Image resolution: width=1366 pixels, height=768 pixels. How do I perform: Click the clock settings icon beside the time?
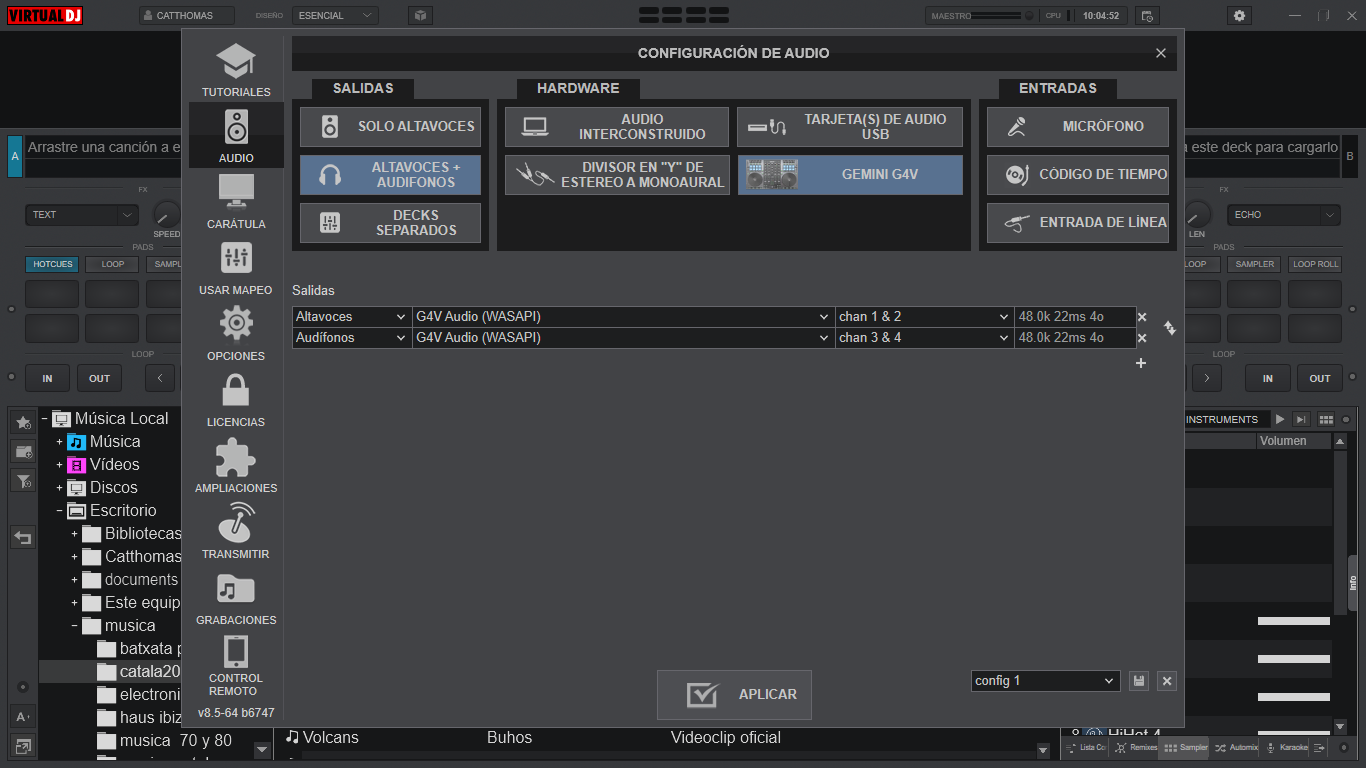click(x=1147, y=15)
